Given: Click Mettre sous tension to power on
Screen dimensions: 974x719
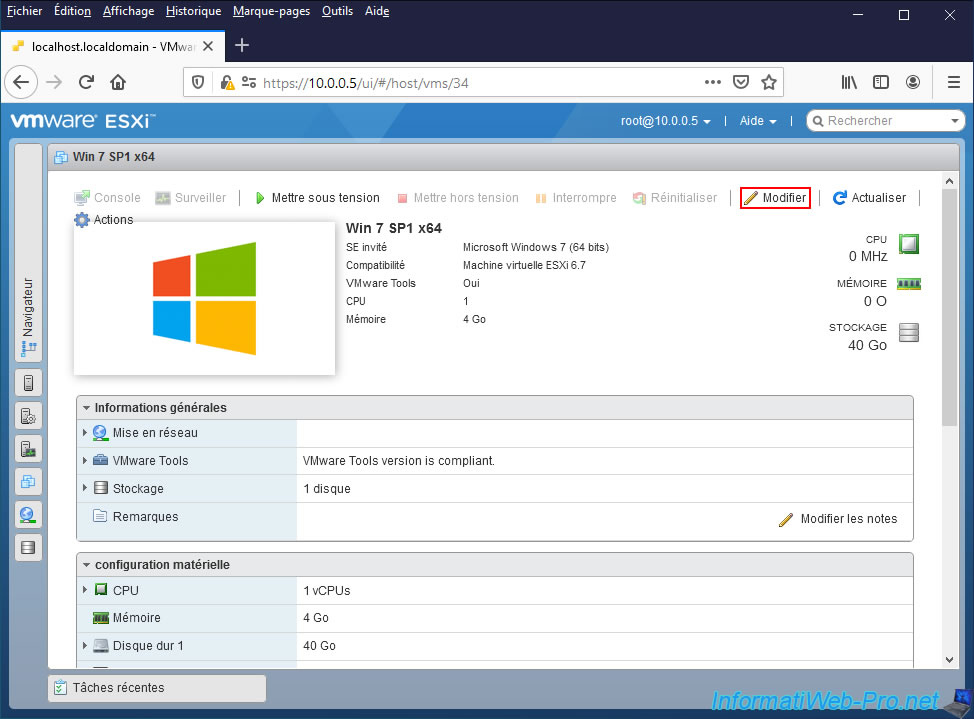Looking at the screenshot, I should click(x=317, y=198).
